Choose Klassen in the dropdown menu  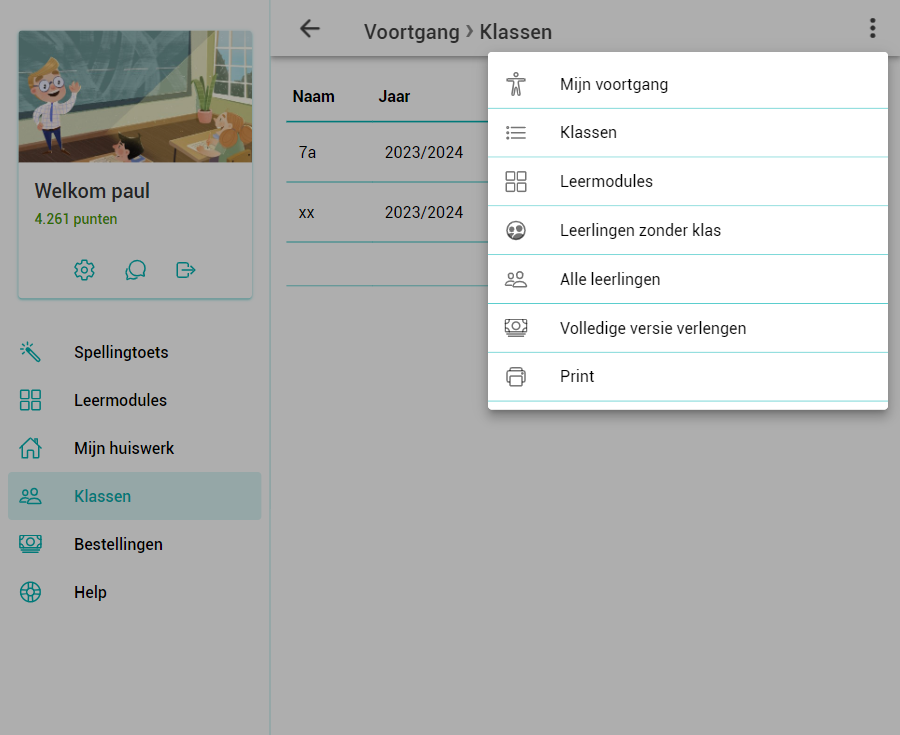coord(588,132)
